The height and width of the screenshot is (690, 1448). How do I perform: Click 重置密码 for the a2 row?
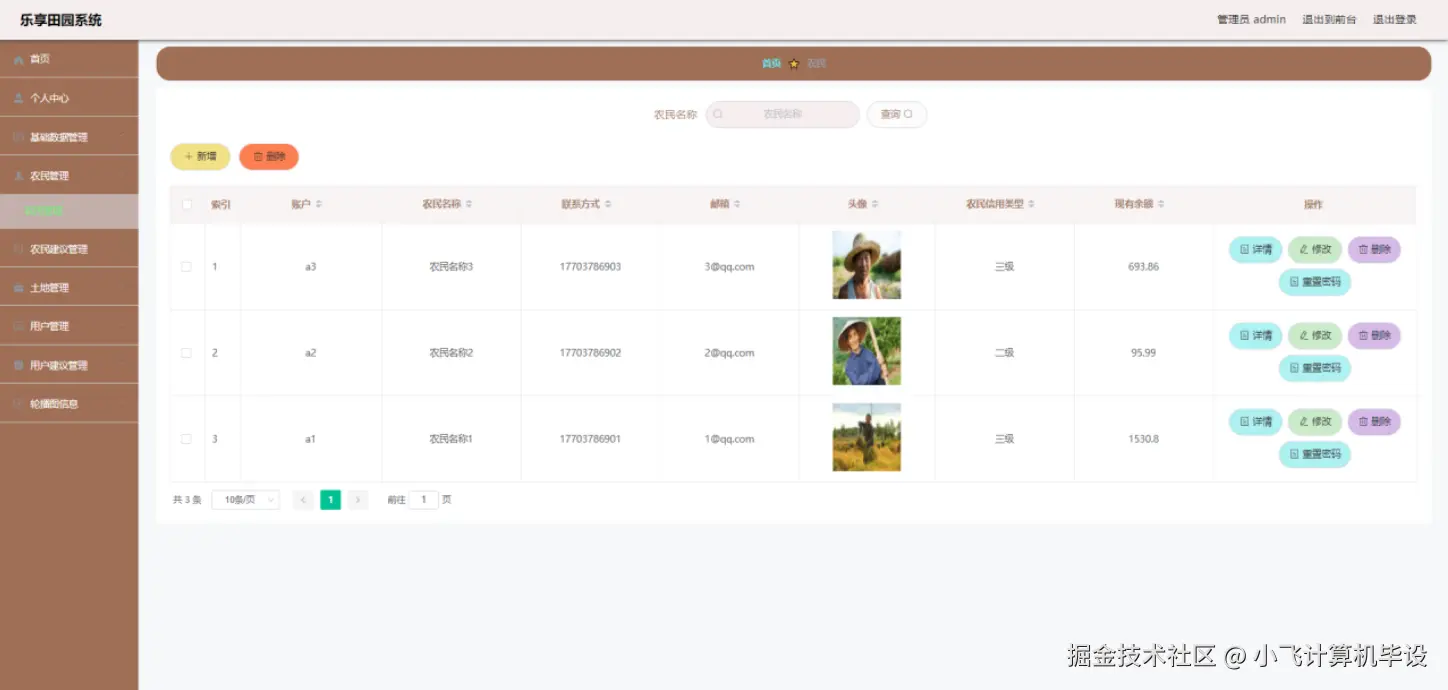click(x=1315, y=368)
